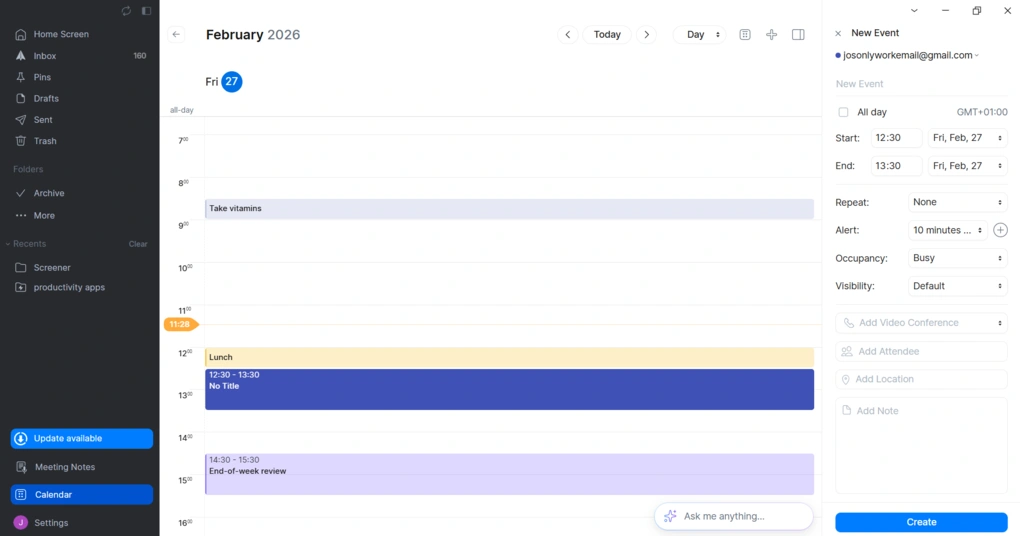Image resolution: width=1020 pixels, height=536 pixels.
Task: Open Inbox in the sidebar
Action: pos(45,56)
